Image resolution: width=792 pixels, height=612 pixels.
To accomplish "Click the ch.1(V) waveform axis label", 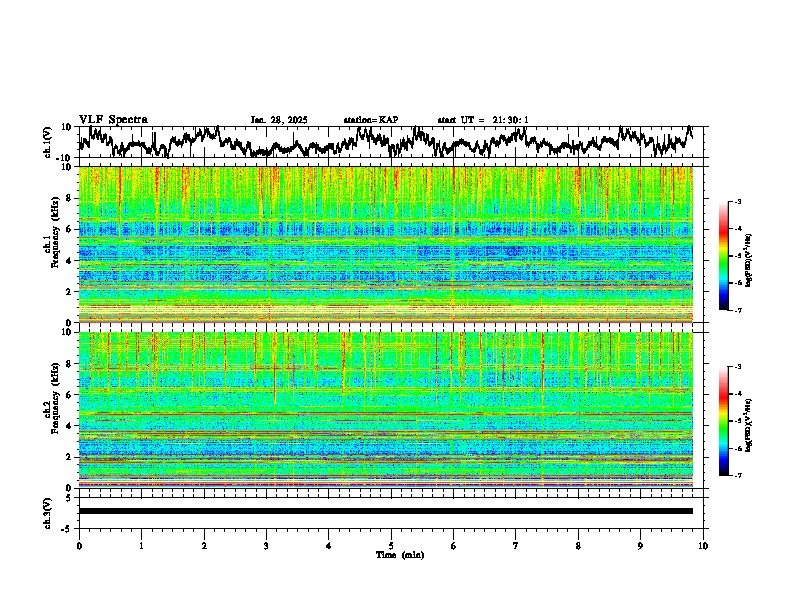I will (48, 142).
